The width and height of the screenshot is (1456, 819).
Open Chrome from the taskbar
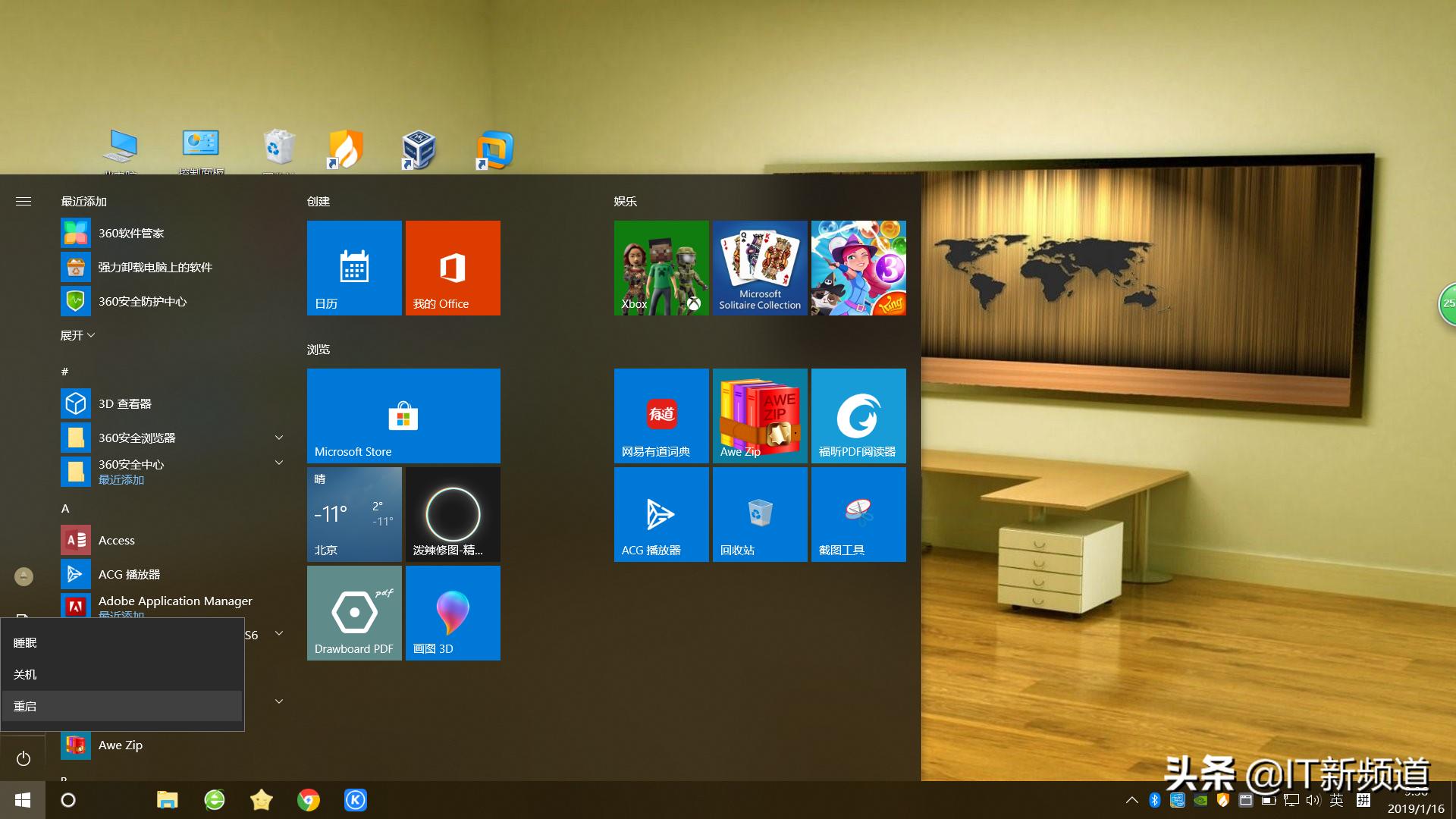pyautogui.click(x=308, y=800)
